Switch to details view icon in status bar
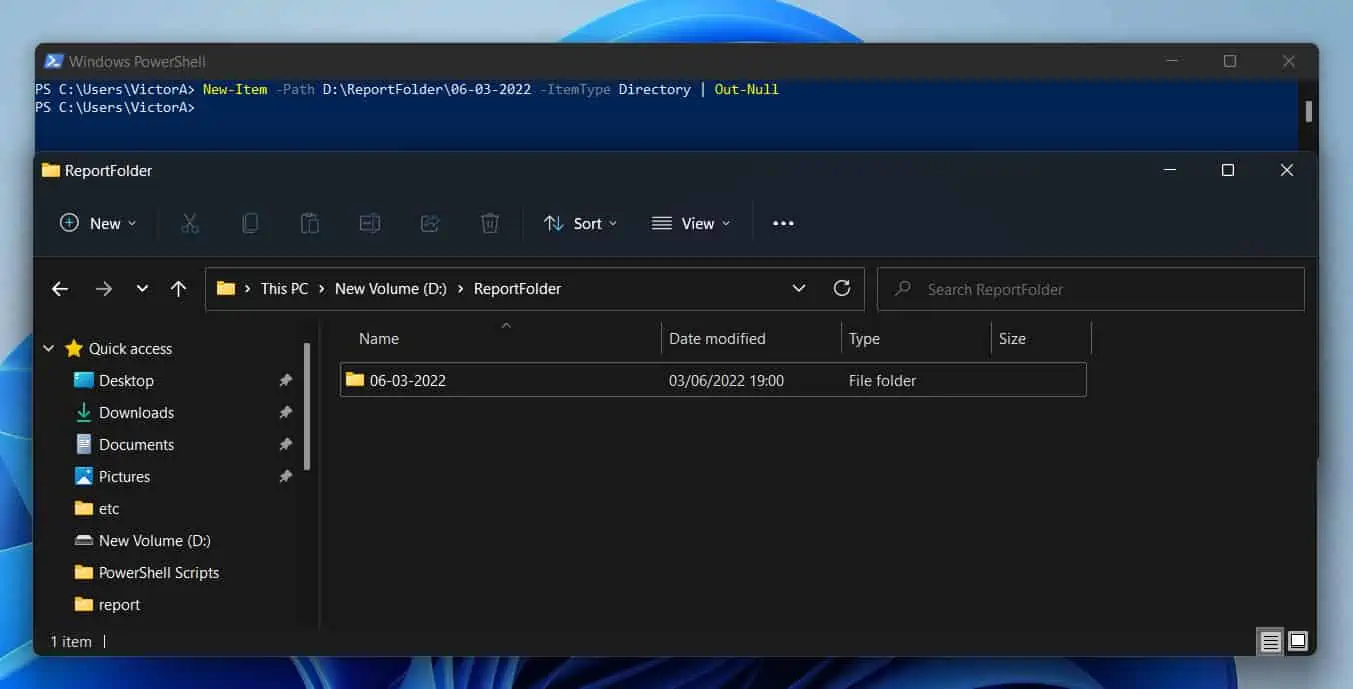1353x689 pixels. 1270,641
